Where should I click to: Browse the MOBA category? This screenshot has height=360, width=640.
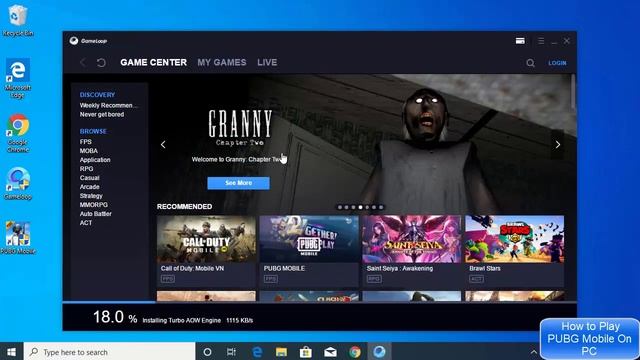tap(89, 151)
